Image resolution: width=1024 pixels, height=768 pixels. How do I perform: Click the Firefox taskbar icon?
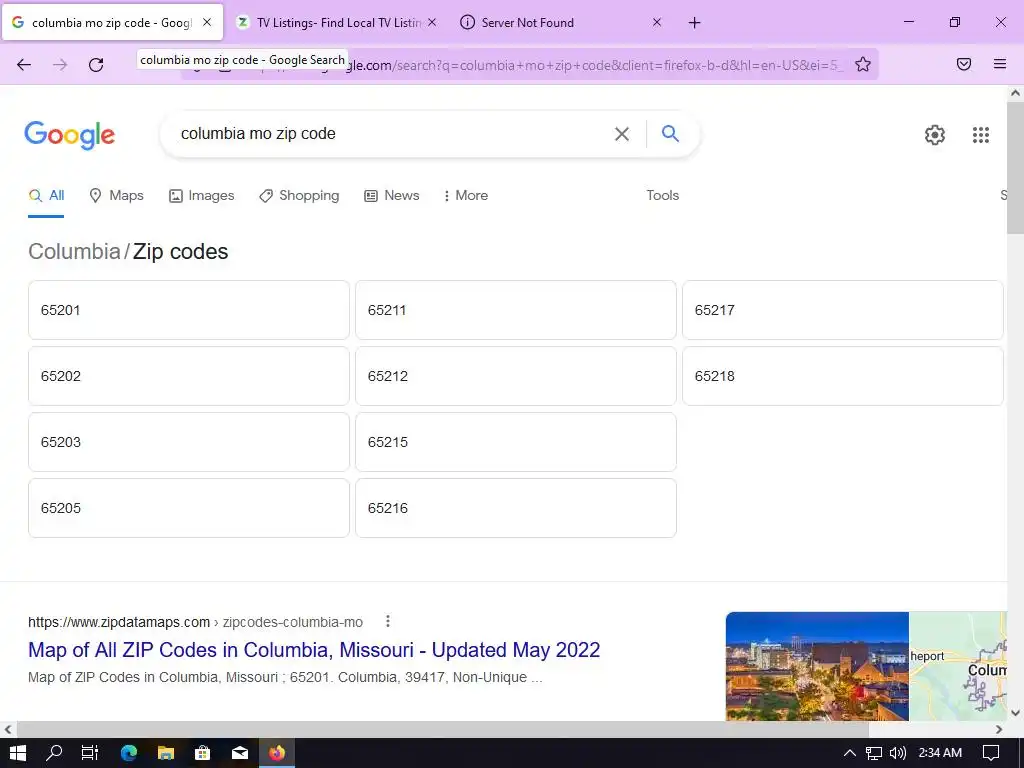(x=277, y=753)
